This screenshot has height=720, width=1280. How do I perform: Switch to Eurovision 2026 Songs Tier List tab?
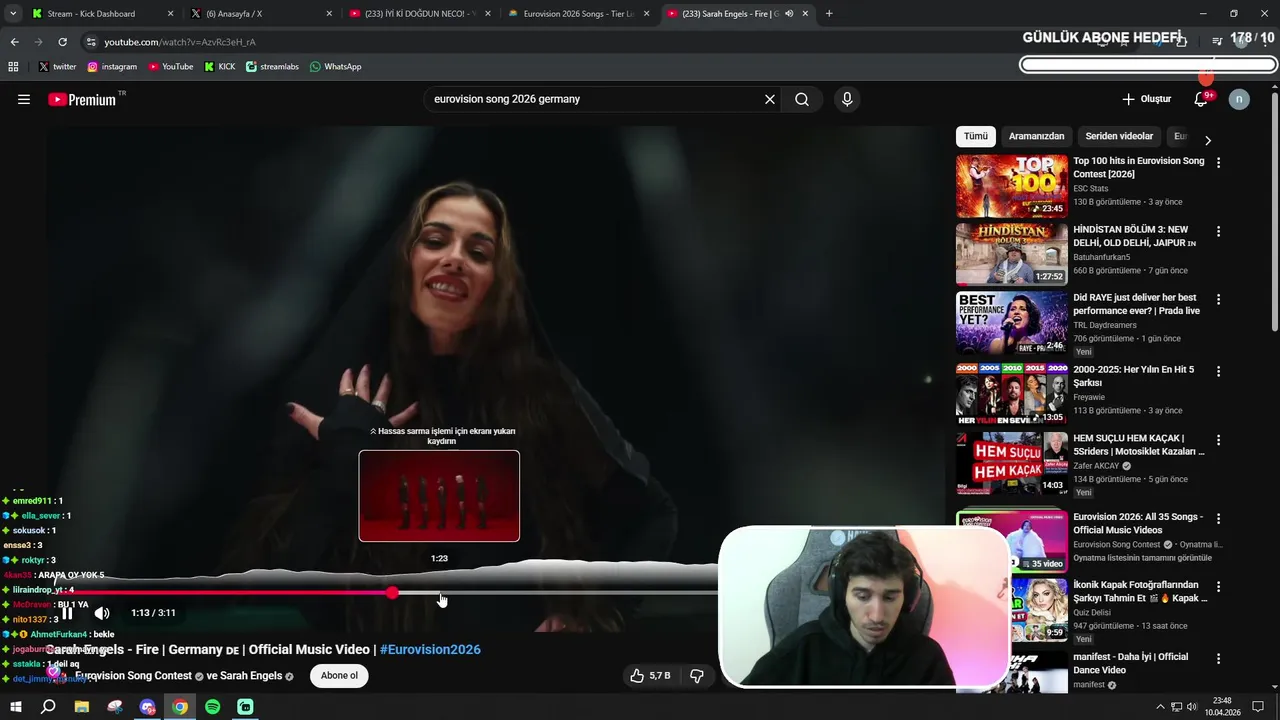(578, 14)
